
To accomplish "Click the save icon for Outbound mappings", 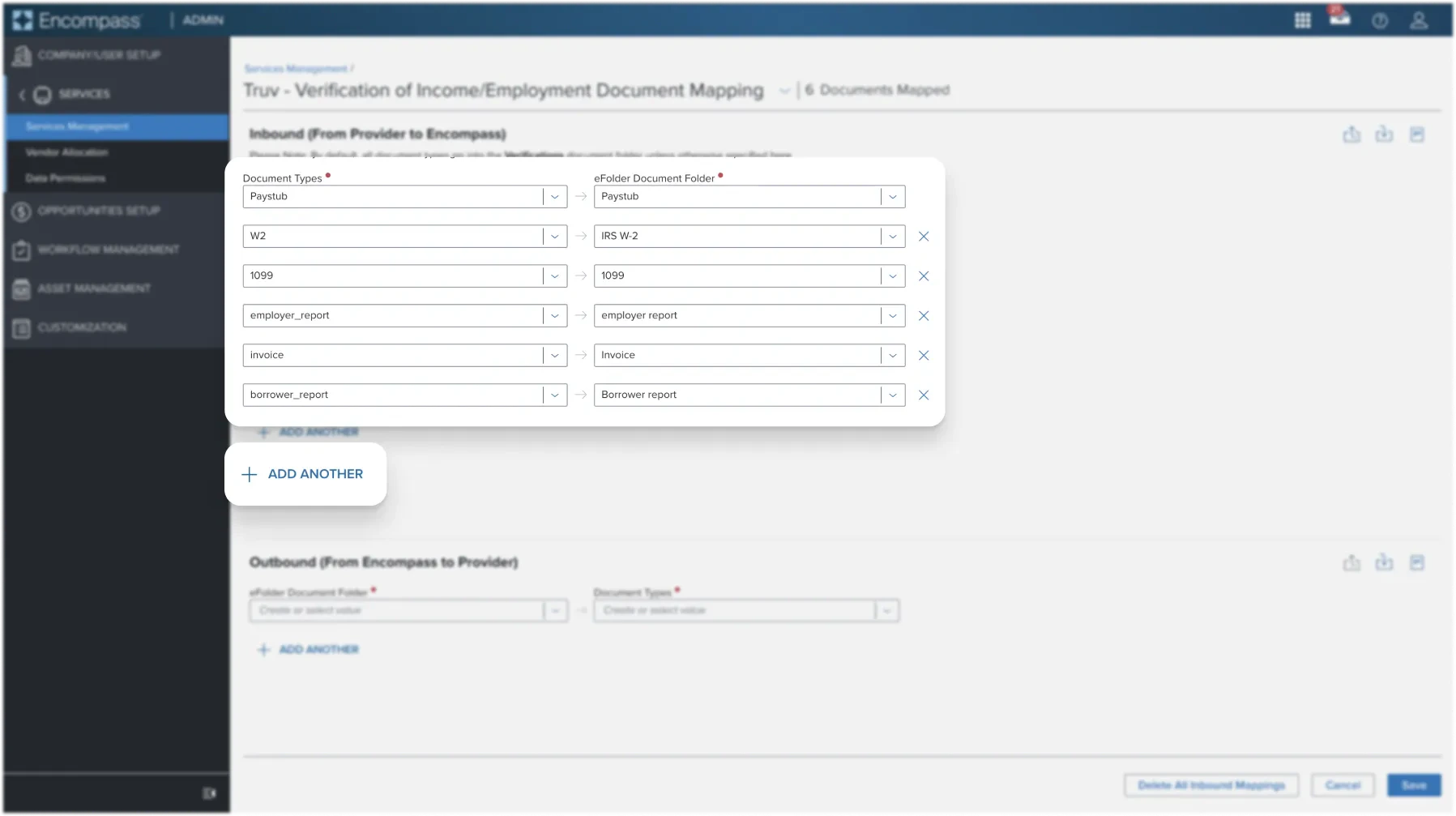I will [1418, 562].
